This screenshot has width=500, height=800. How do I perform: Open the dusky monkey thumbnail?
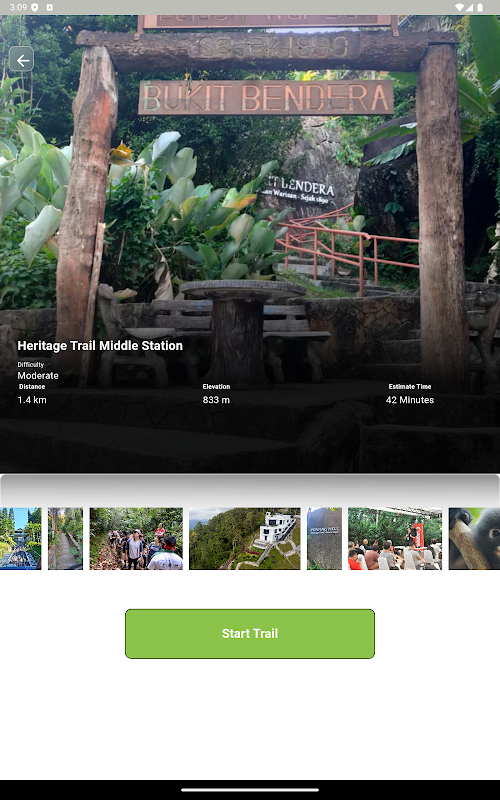474,538
